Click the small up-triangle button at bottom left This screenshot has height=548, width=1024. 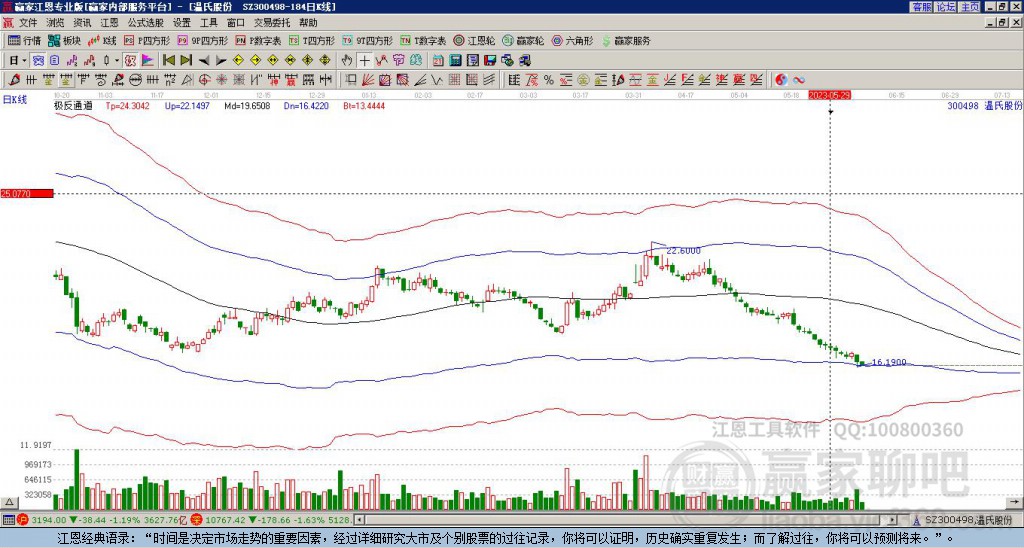9,502
